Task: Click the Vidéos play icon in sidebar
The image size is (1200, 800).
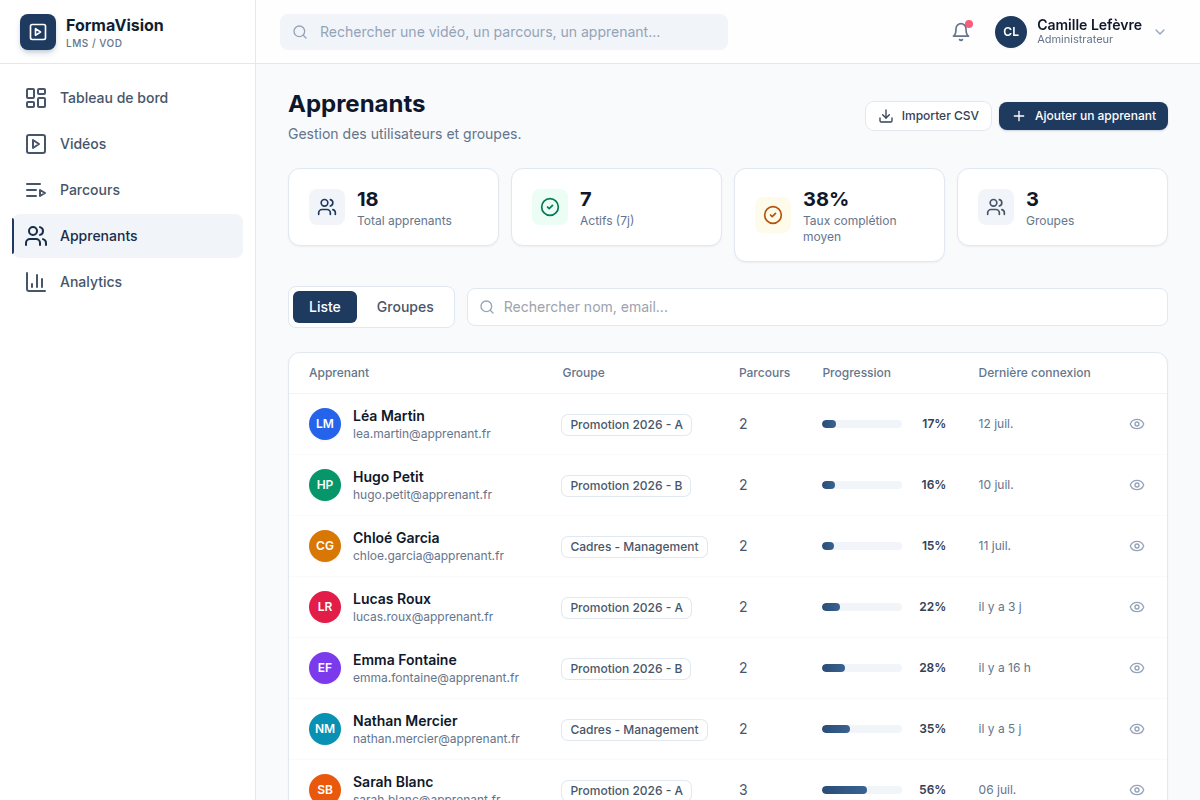Action: coord(36,144)
